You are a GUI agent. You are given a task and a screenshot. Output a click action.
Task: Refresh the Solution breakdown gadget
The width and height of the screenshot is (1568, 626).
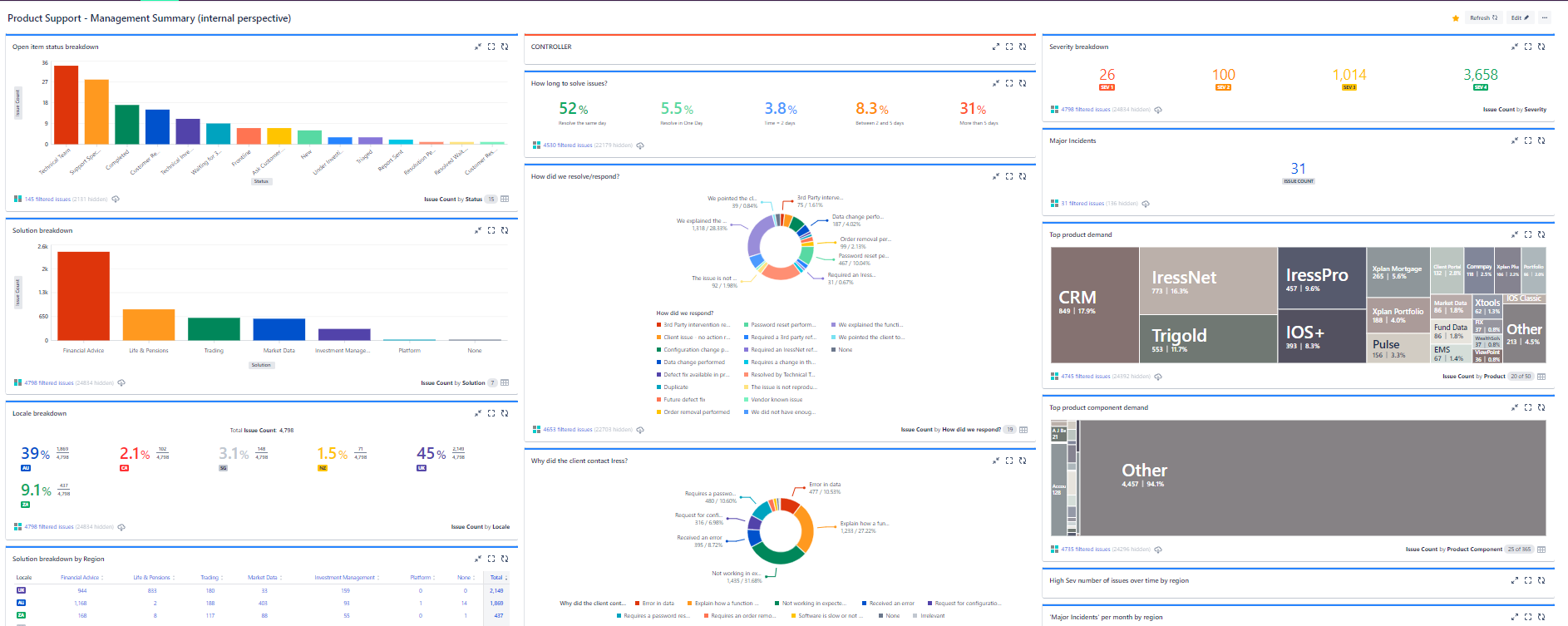coord(505,230)
